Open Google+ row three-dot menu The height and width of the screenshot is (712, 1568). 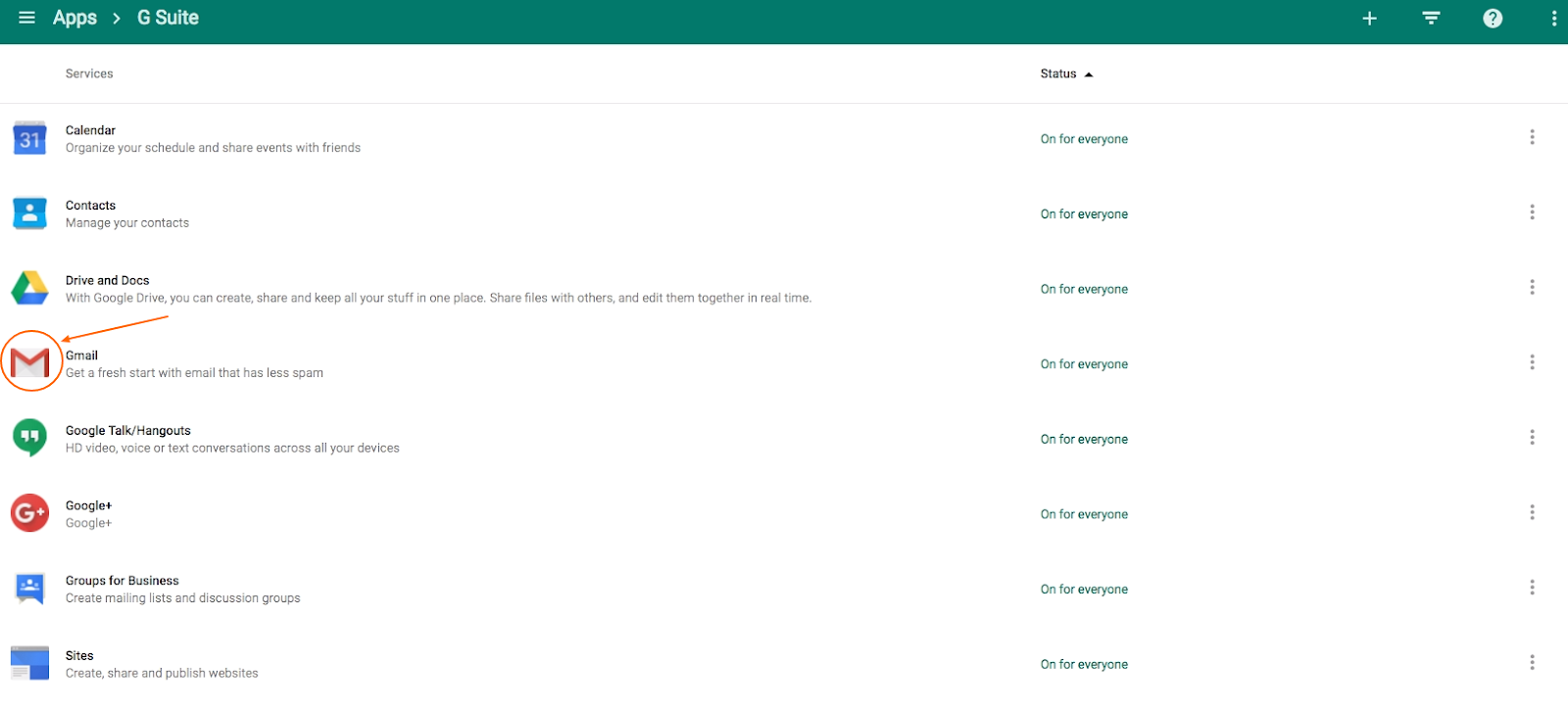tap(1532, 512)
